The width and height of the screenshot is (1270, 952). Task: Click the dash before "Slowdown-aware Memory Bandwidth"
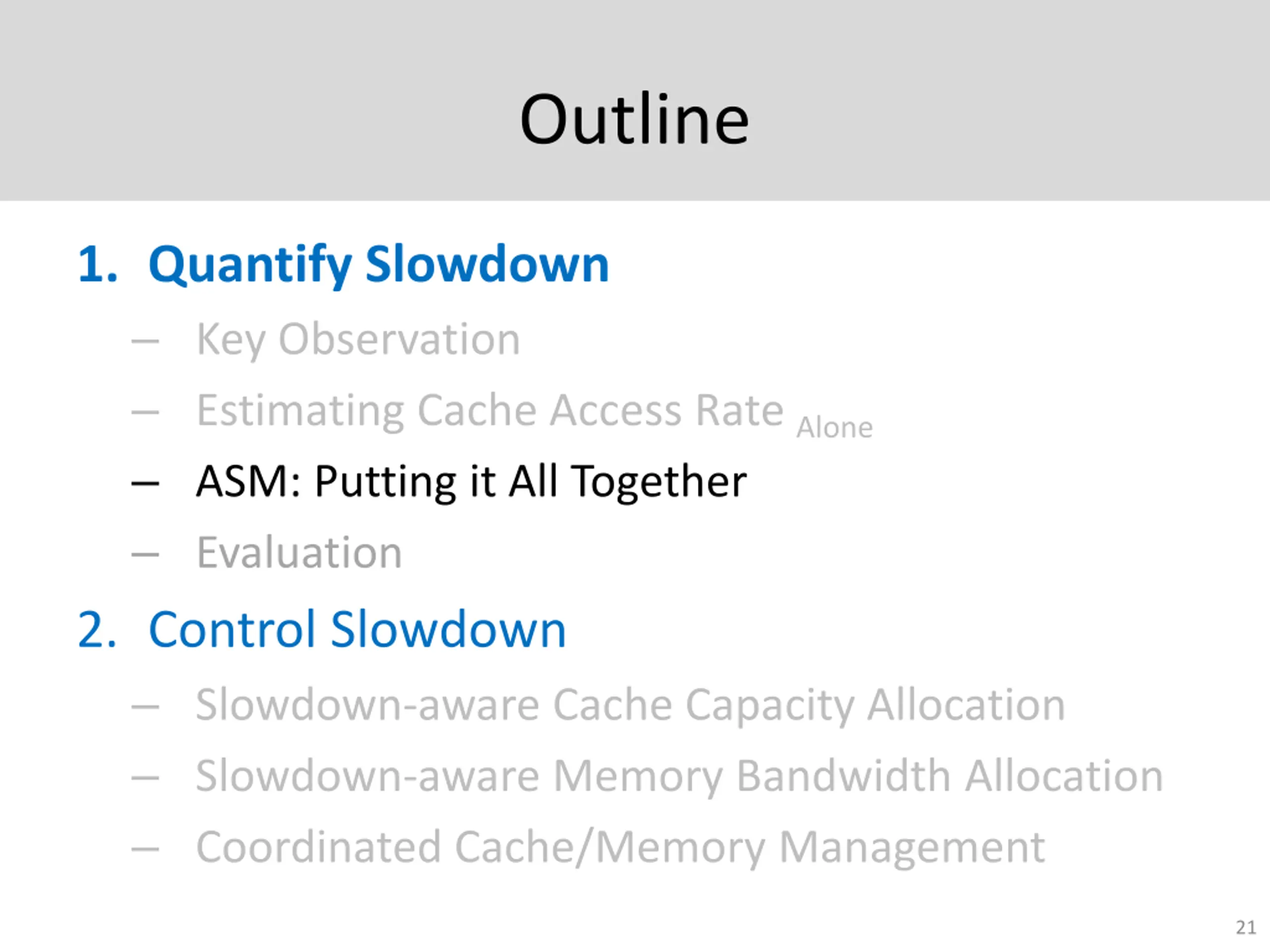(145, 777)
